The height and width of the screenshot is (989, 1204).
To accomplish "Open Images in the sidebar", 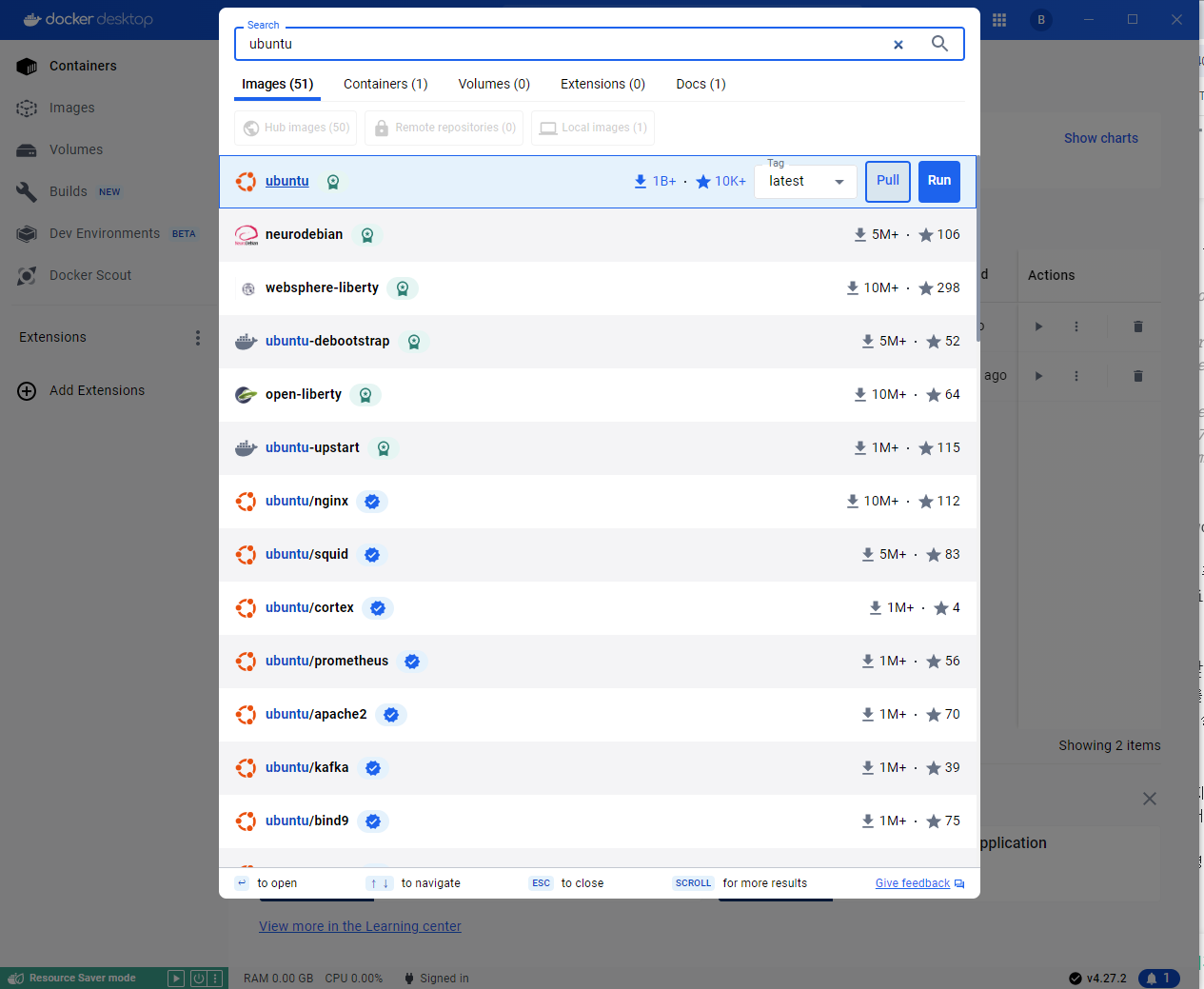I will coord(71,108).
